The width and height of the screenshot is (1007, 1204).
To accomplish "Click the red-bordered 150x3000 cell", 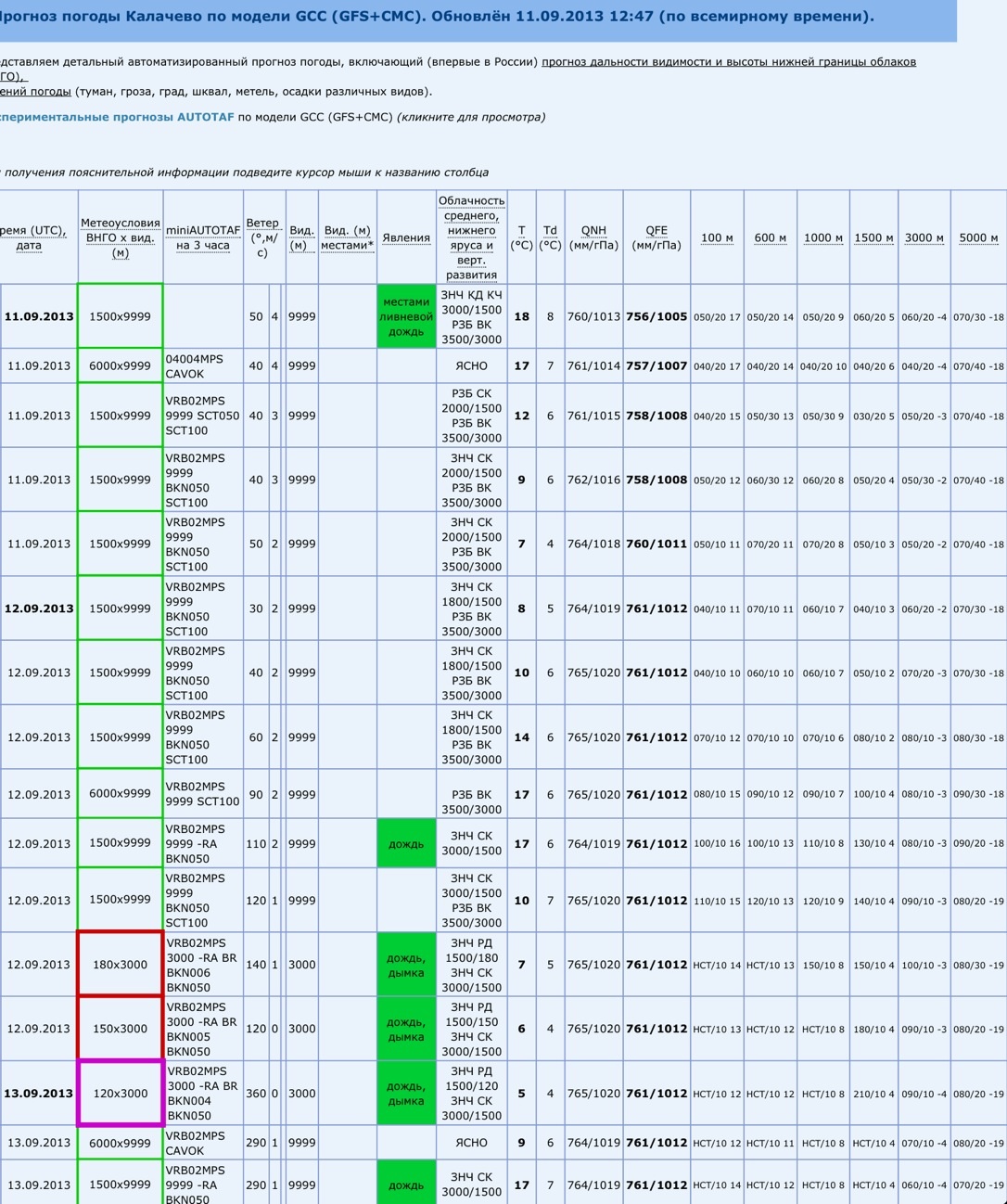I will point(121,1029).
